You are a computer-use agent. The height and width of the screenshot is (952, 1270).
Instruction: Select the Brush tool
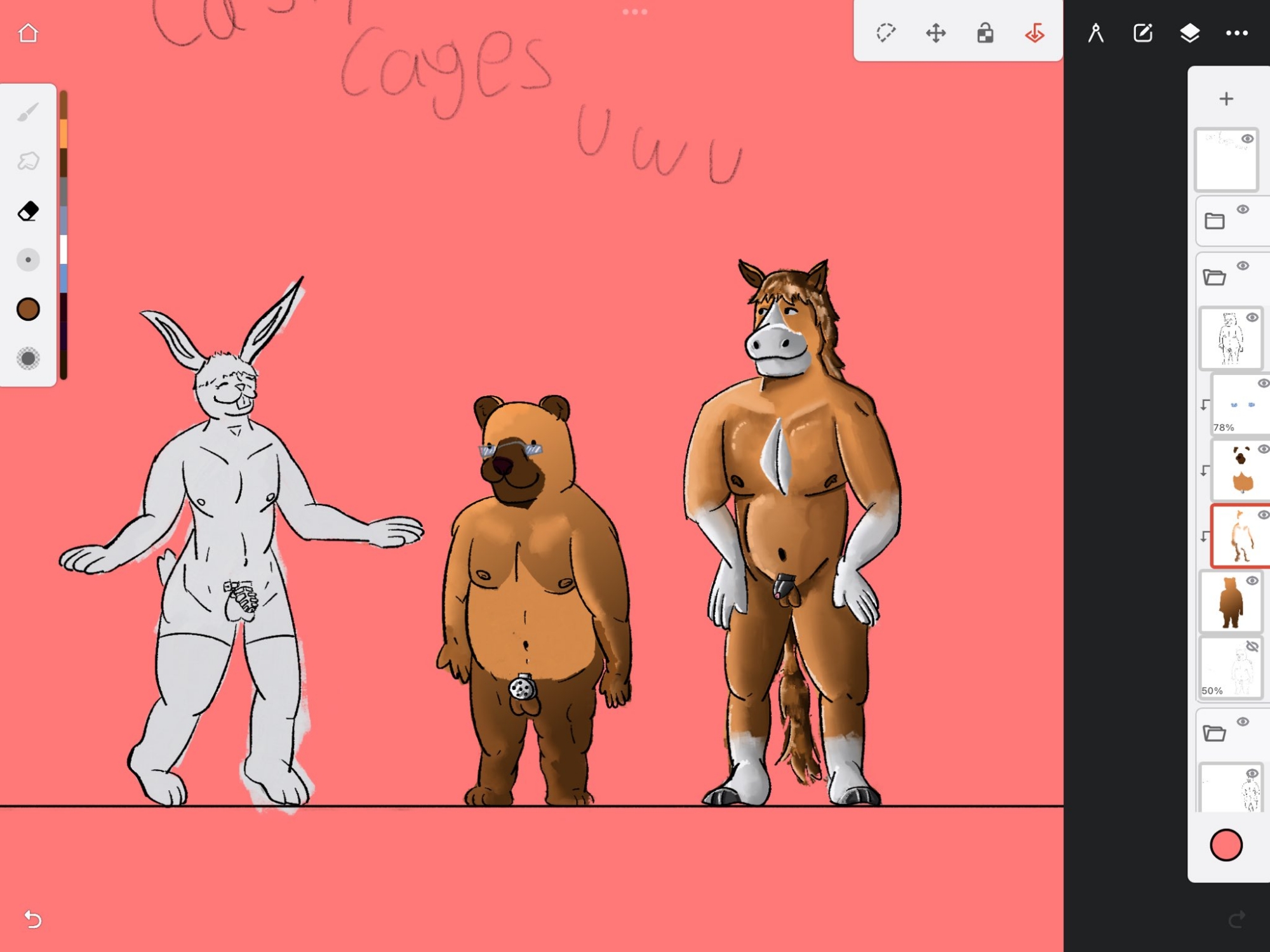pos(28,112)
